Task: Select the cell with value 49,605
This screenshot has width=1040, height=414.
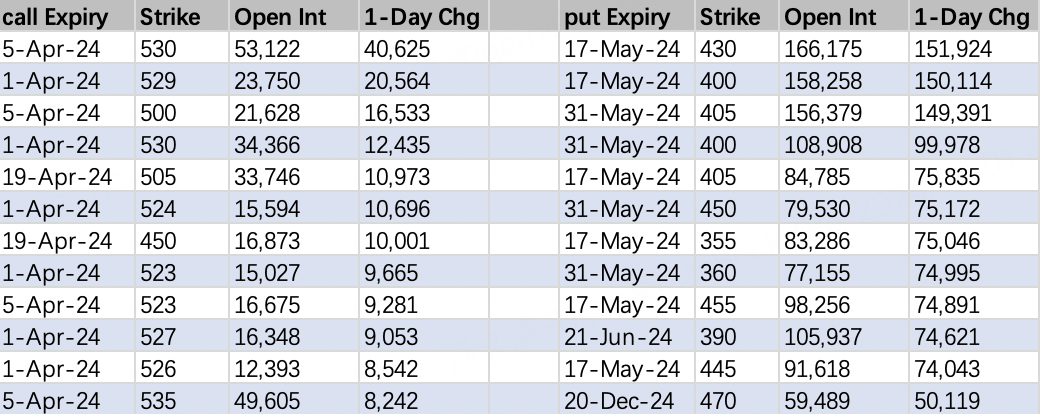Action: [267, 402]
